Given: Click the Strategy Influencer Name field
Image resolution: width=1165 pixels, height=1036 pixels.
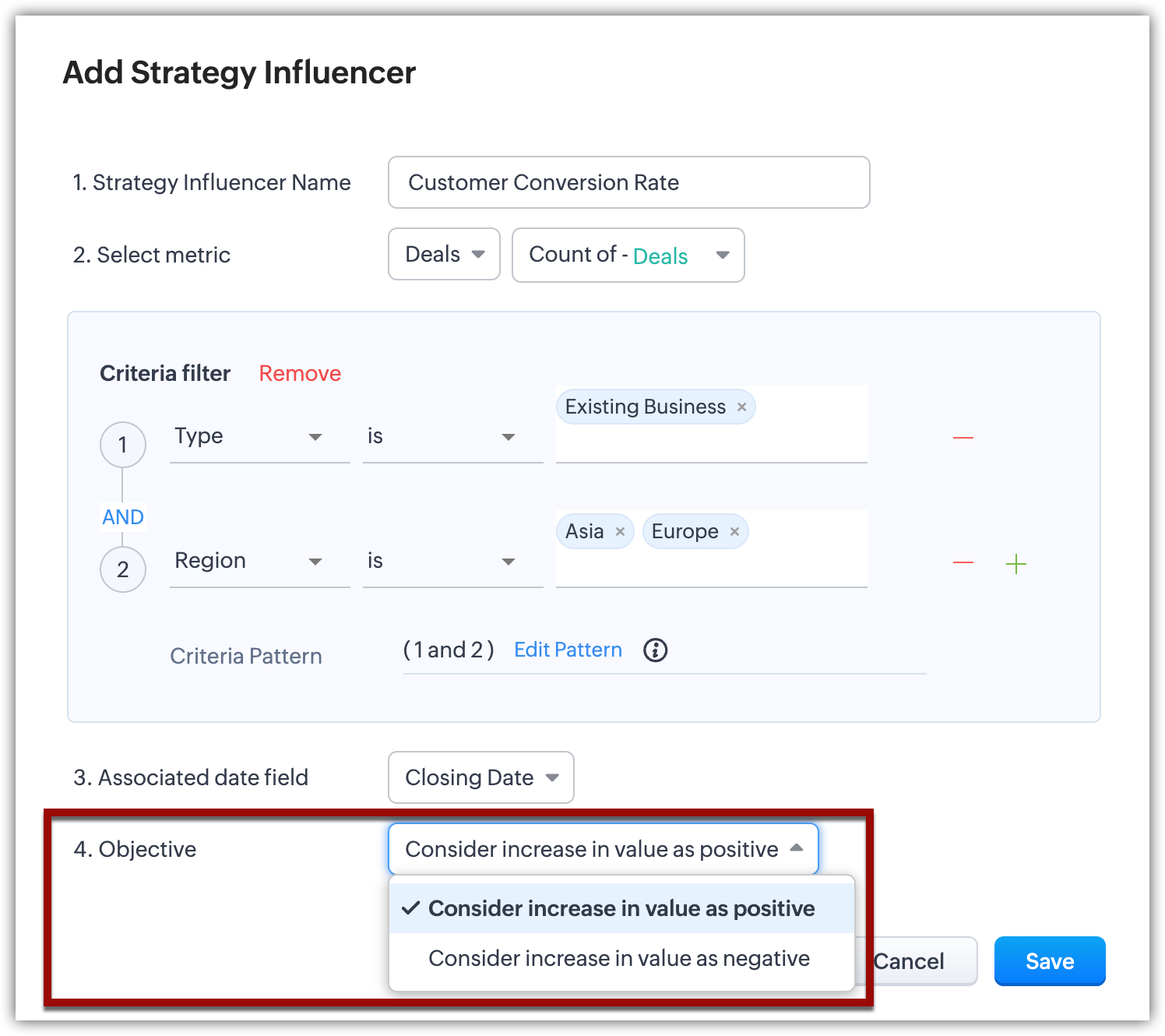Looking at the screenshot, I should [x=628, y=182].
